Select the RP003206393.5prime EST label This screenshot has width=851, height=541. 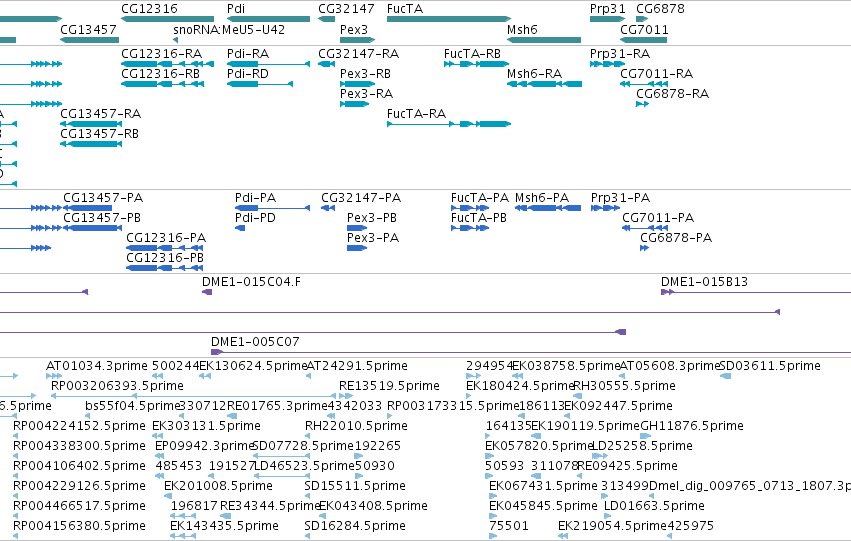click(x=117, y=386)
